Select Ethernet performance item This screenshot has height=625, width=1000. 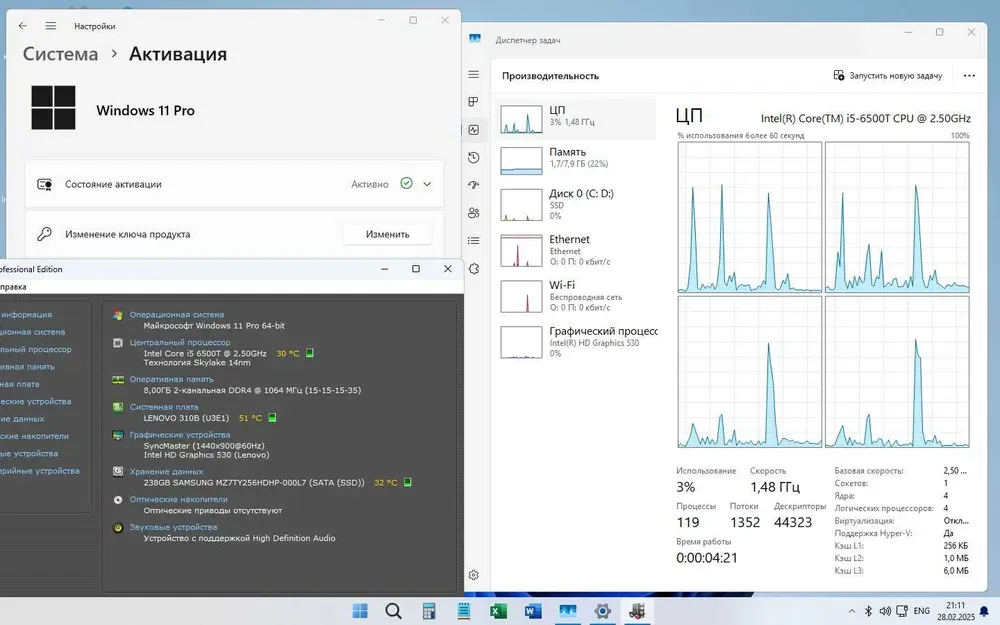click(x=577, y=250)
